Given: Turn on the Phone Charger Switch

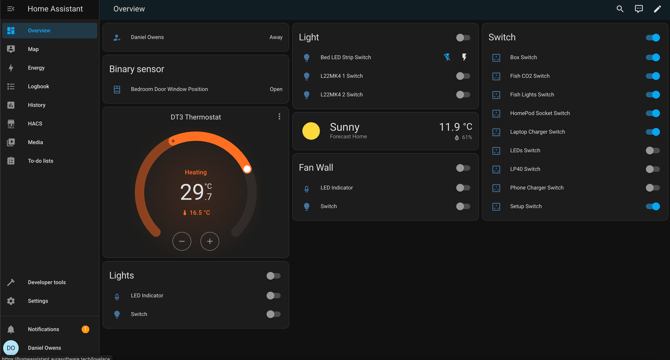Looking at the screenshot, I should coord(653,188).
